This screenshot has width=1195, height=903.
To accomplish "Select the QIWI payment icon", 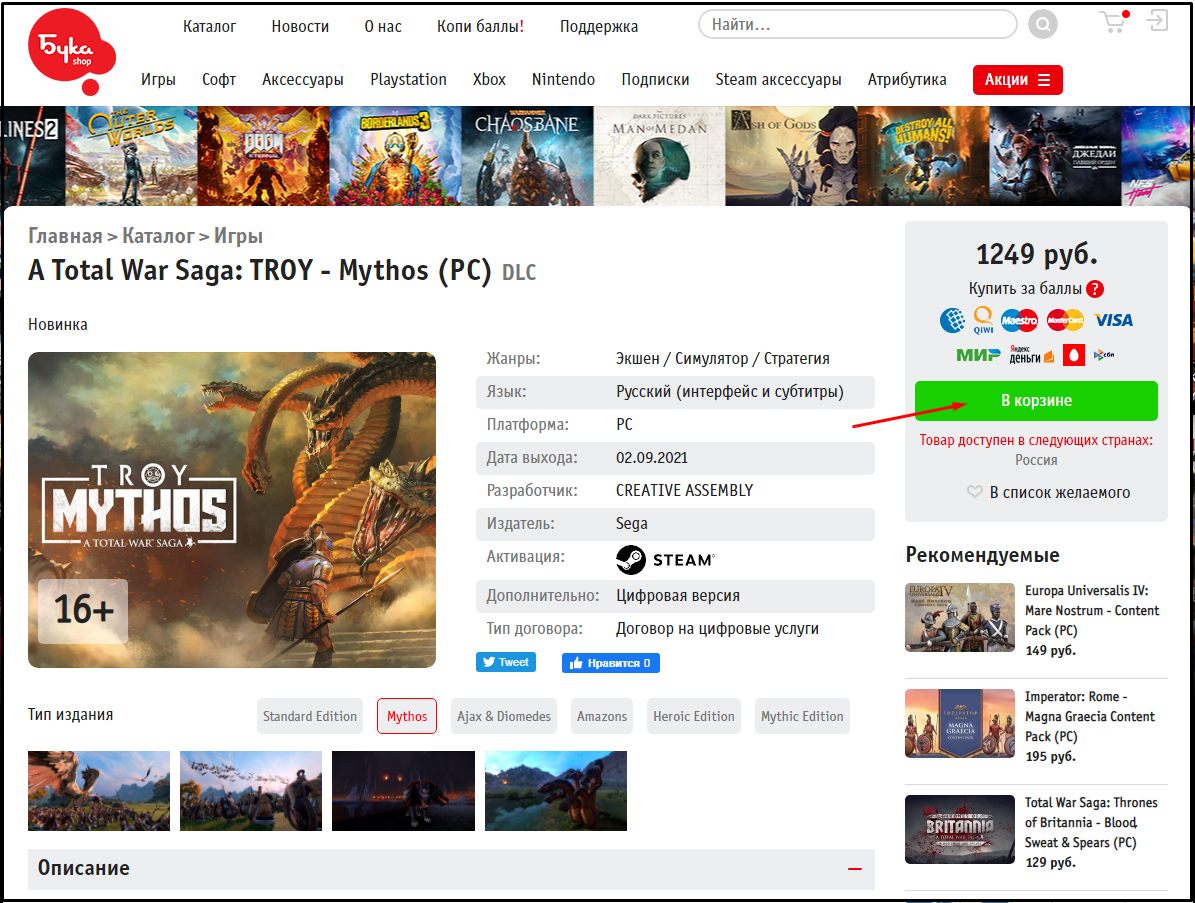I will [x=983, y=320].
